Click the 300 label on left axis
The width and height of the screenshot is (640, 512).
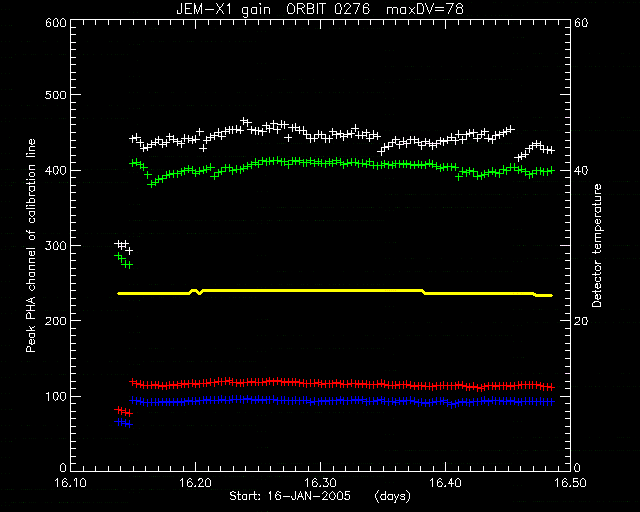pyautogui.click(x=56, y=246)
